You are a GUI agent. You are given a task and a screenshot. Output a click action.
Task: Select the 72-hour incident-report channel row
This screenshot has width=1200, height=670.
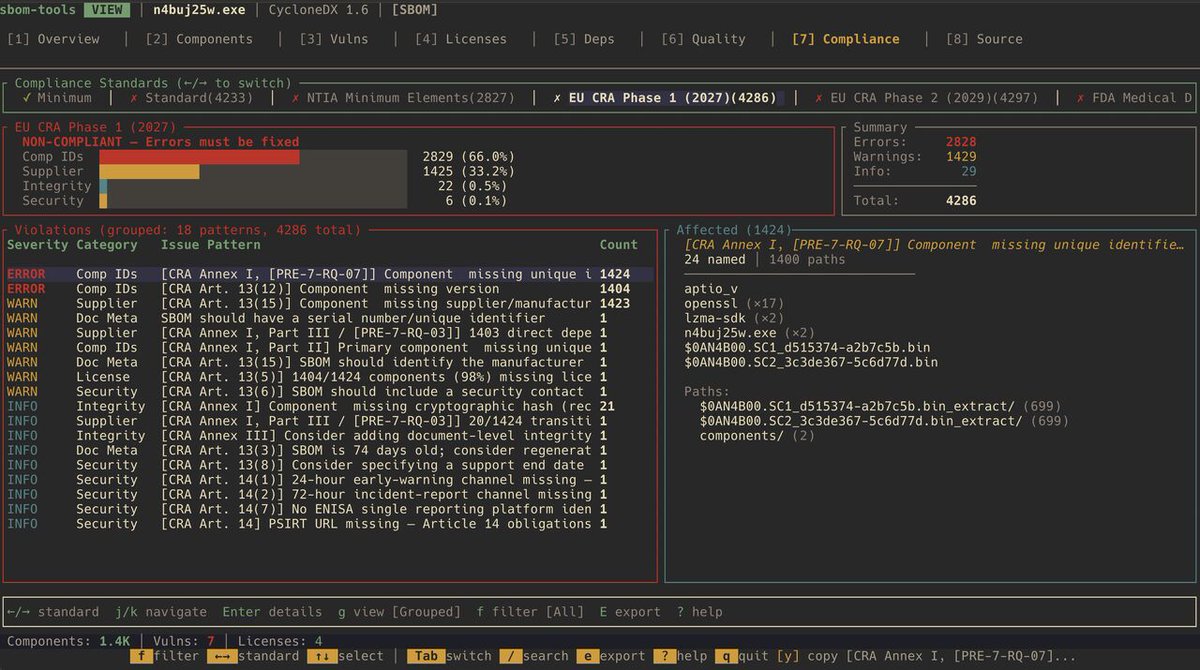click(329, 495)
